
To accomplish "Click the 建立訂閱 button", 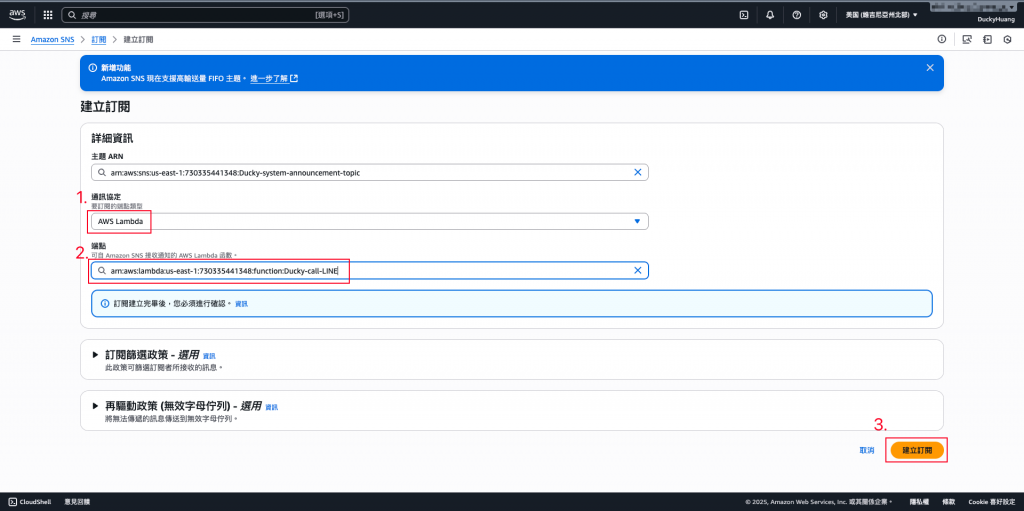I will point(918,450).
